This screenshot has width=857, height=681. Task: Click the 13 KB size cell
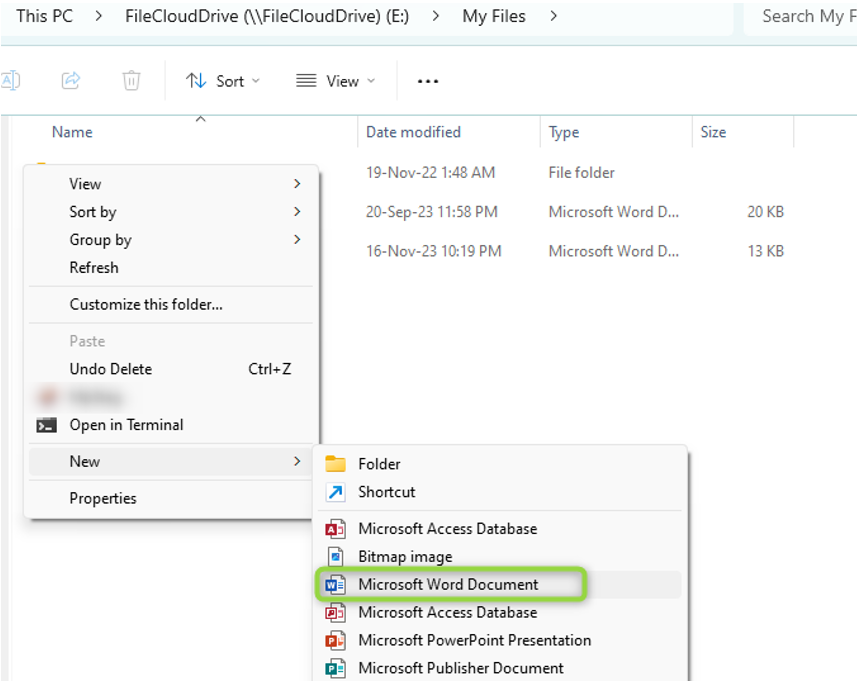point(765,251)
